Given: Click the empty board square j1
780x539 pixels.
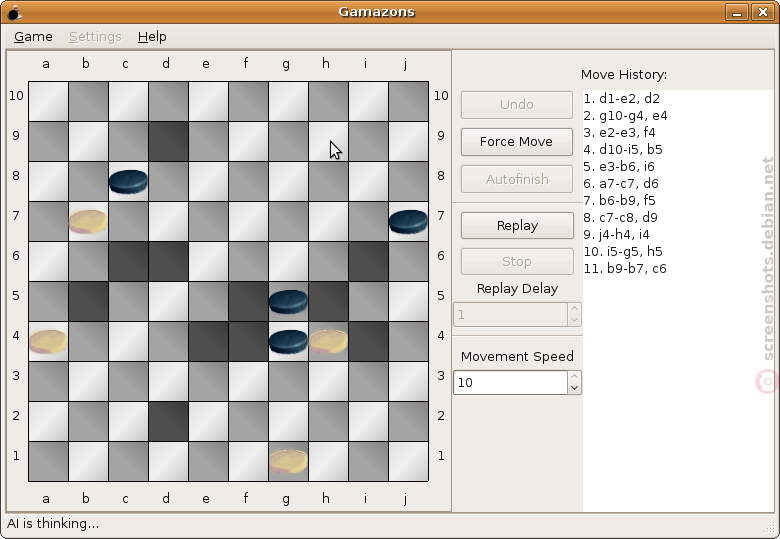Looking at the screenshot, I should point(408,461).
